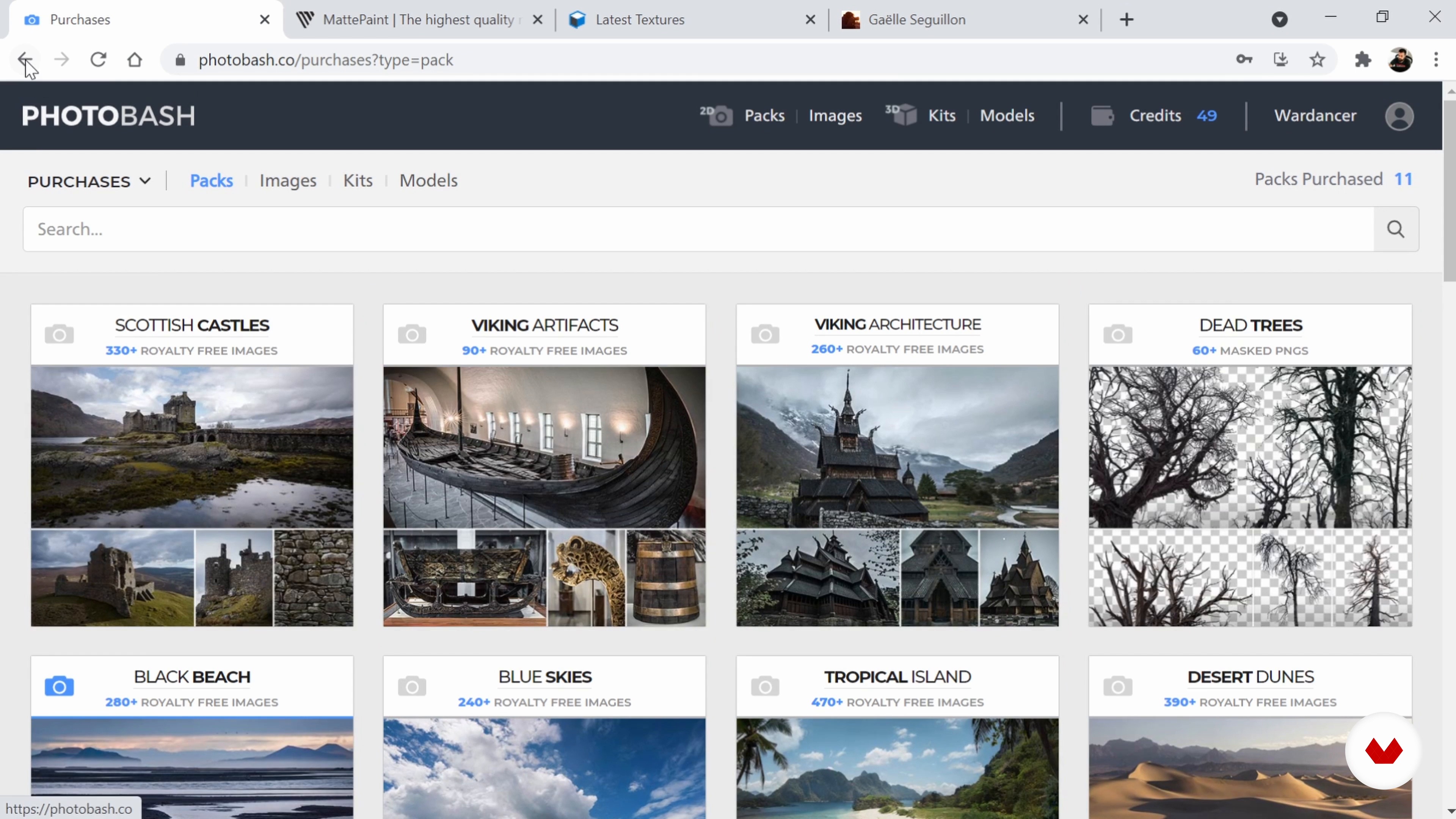Click the Scottish Castles camera icon
The image size is (1456, 819).
pyautogui.click(x=60, y=334)
